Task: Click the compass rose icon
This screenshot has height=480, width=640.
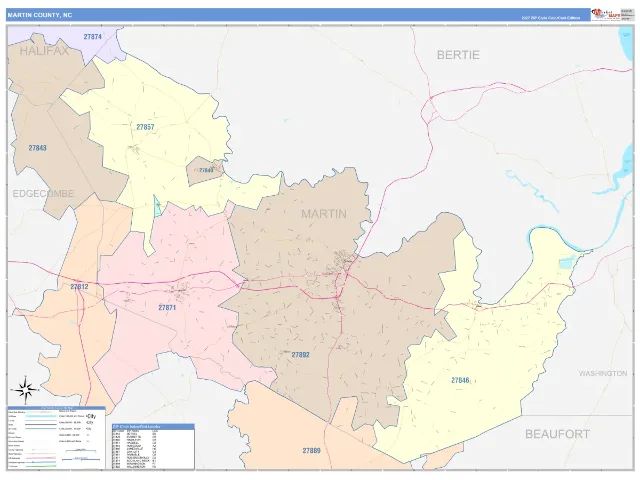Action: [x=26, y=390]
